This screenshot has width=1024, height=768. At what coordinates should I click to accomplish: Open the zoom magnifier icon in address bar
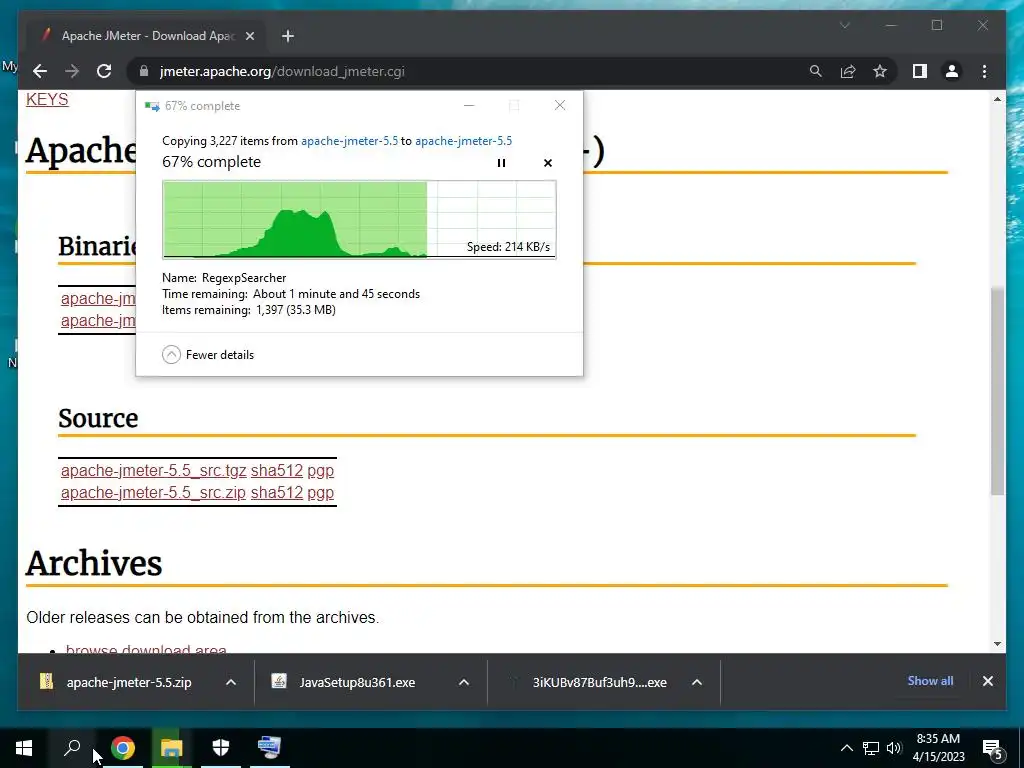coord(816,71)
